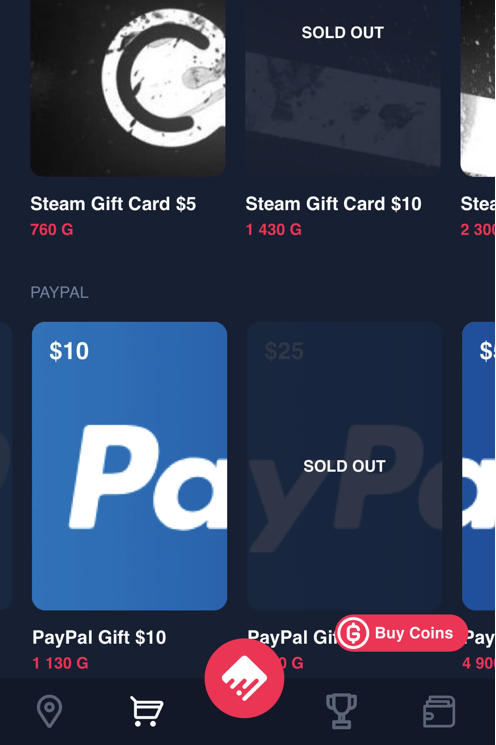Open the partially visible third PayPal card

coord(479,466)
